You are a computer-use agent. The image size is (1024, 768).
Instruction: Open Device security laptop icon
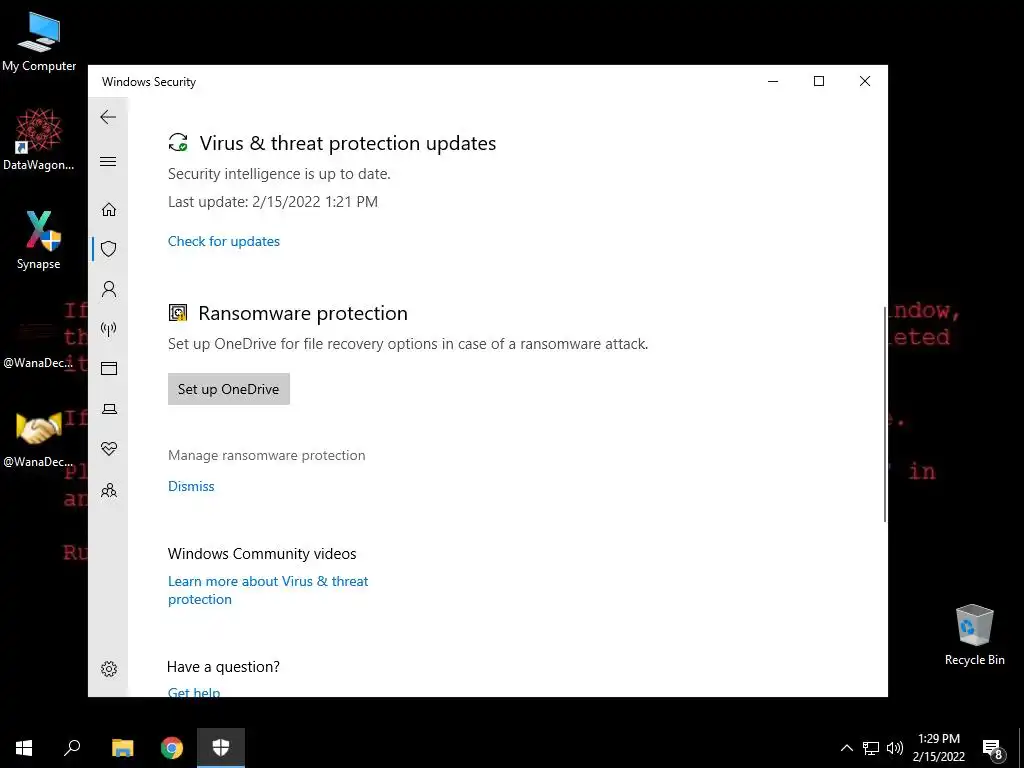point(109,409)
